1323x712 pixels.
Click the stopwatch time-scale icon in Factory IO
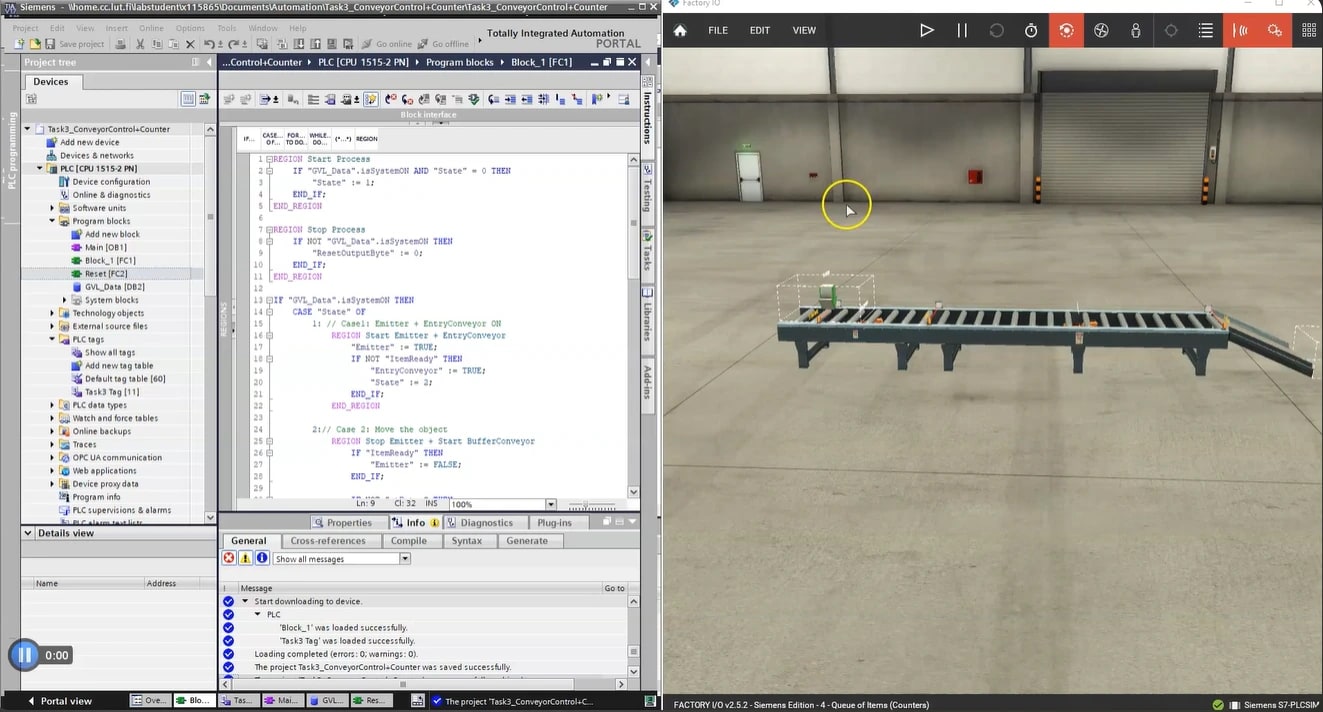(1031, 30)
